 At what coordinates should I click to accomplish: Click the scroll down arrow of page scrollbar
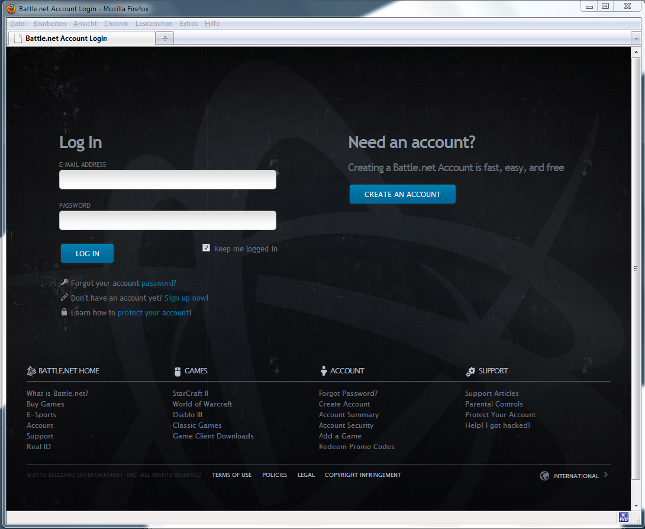click(636, 505)
